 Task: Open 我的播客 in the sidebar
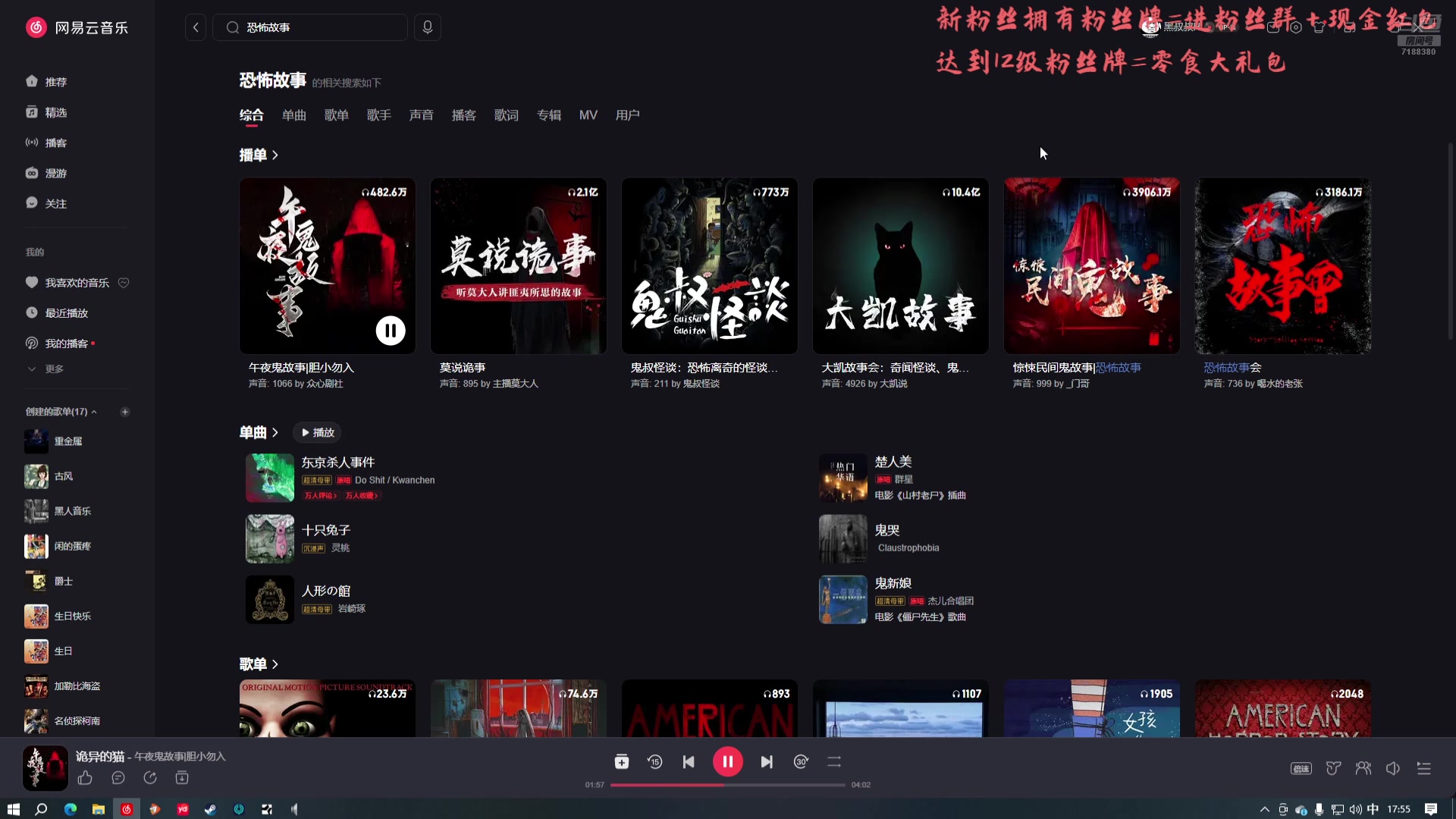pyautogui.click(x=59, y=344)
